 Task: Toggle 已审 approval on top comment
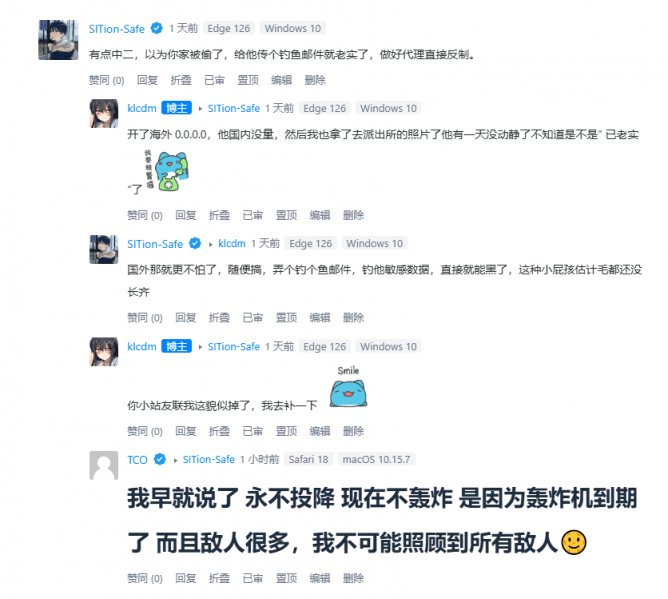click(x=214, y=80)
